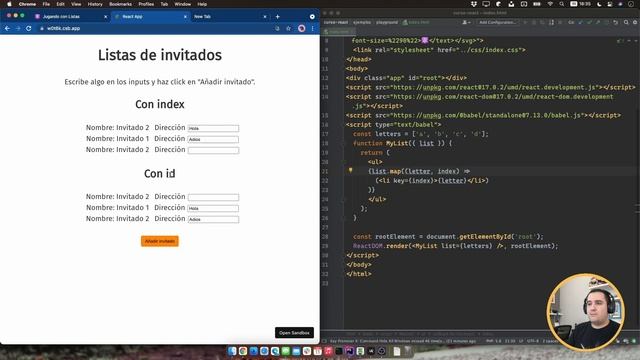Go back in Chrome
Viewport: 640px width, 360px height.
pos(7,29)
